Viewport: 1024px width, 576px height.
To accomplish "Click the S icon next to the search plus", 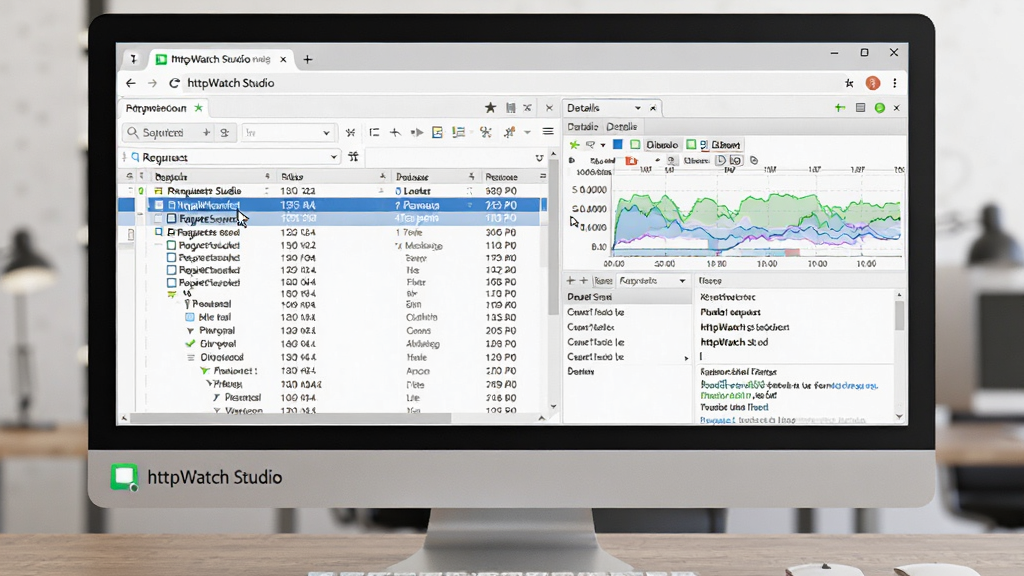I will [225, 133].
